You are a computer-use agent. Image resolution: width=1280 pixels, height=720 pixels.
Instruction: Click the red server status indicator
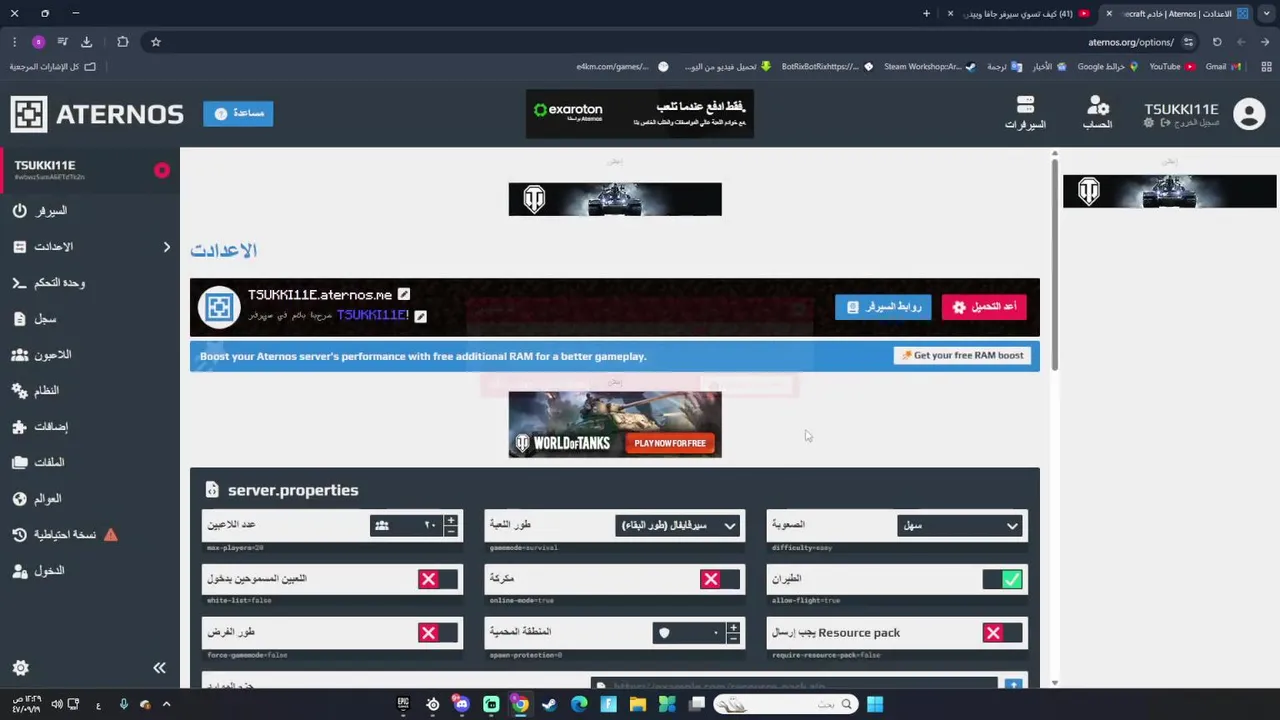pos(162,171)
